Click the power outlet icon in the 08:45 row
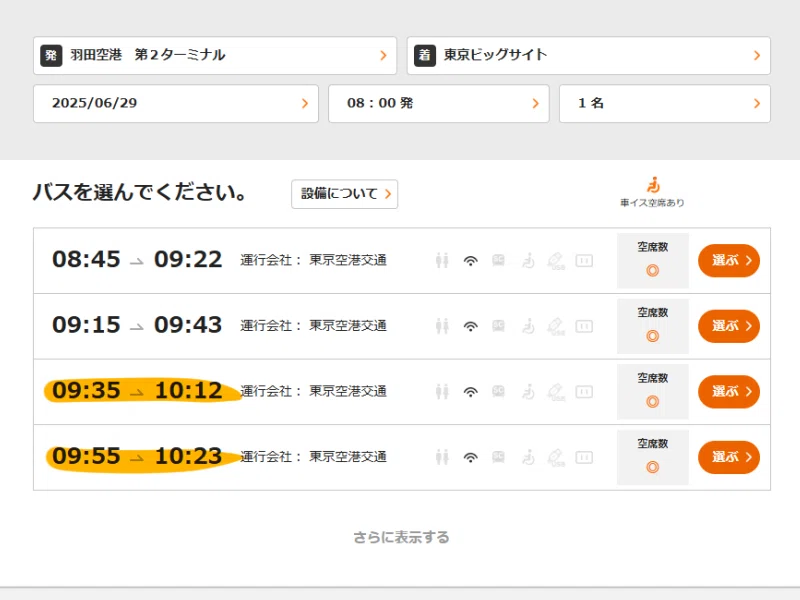 tap(584, 261)
